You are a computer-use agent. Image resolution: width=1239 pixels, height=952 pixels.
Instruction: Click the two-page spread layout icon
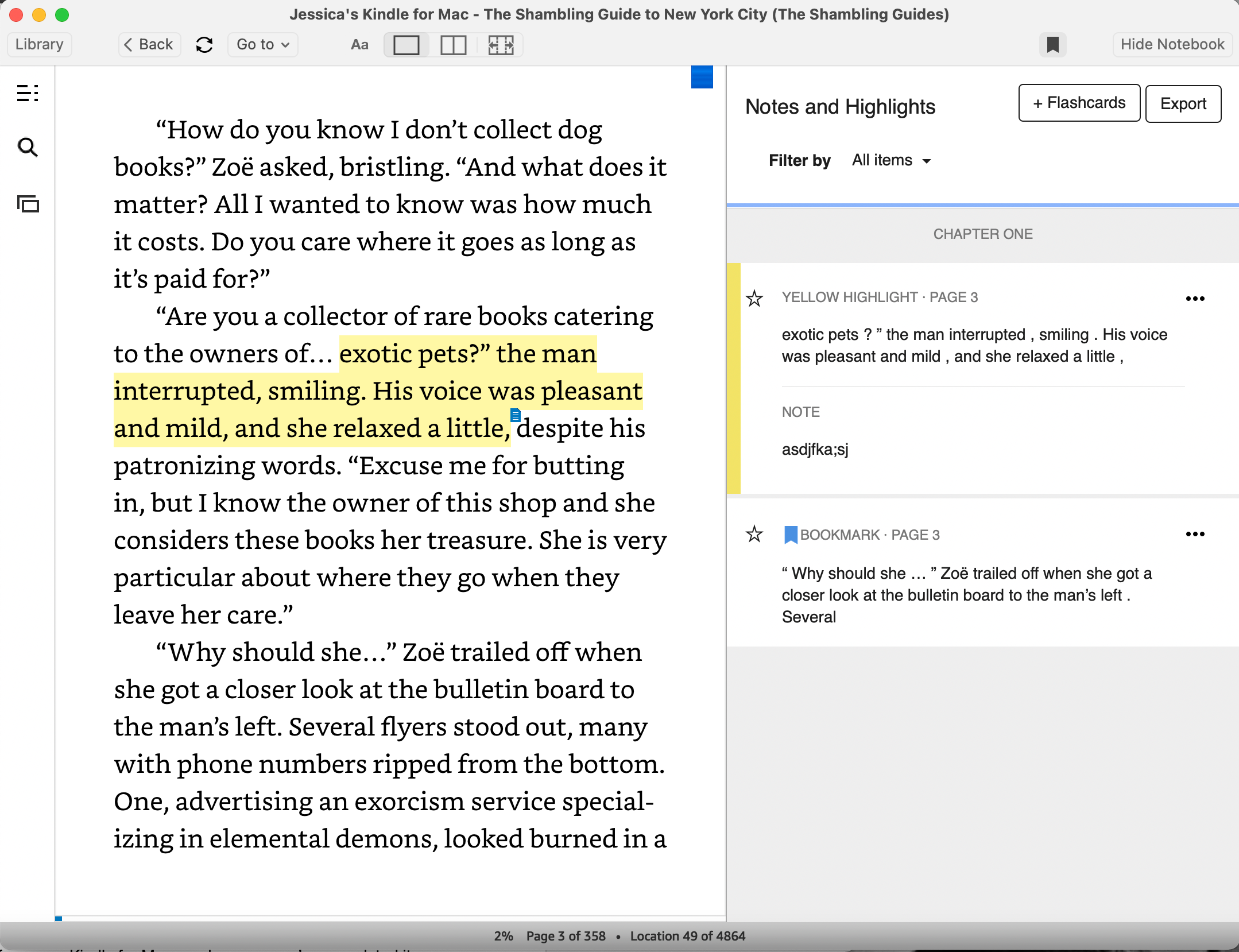click(x=453, y=44)
